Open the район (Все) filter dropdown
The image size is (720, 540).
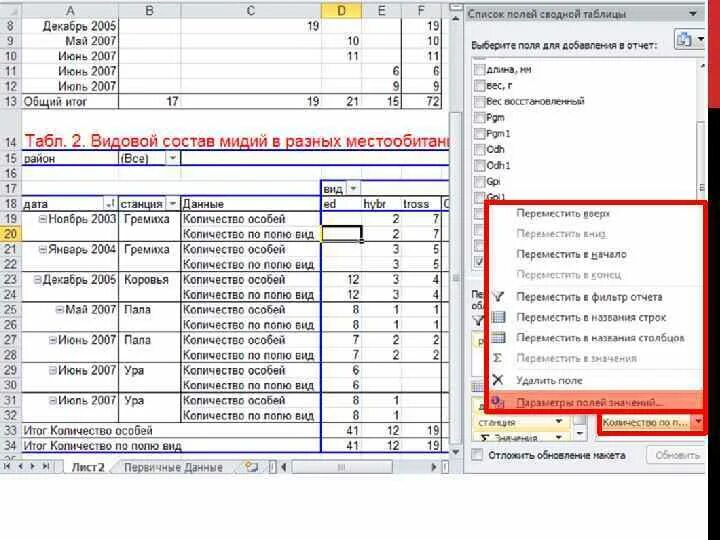[x=172, y=158]
